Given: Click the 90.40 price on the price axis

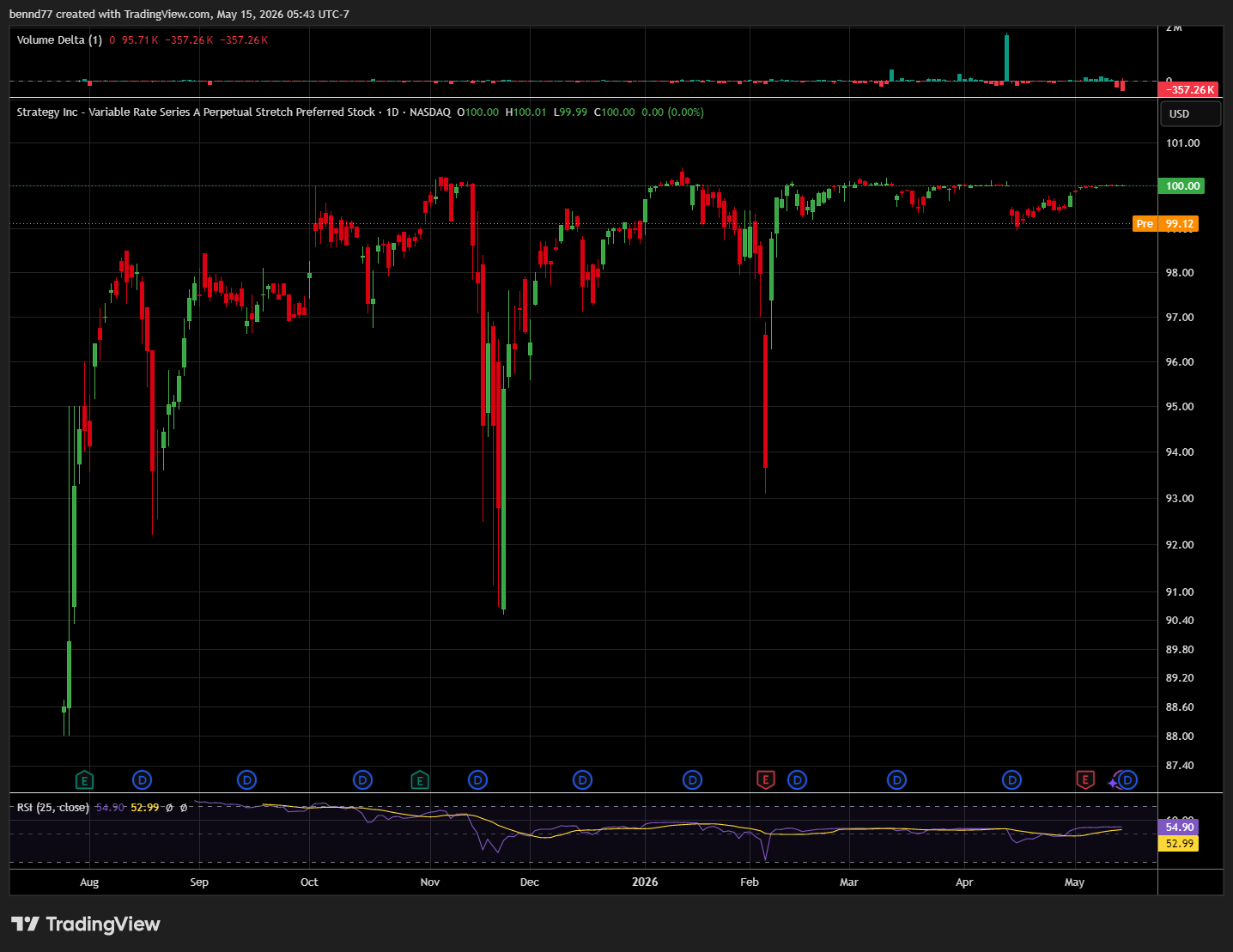Looking at the screenshot, I should [1180, 621].
